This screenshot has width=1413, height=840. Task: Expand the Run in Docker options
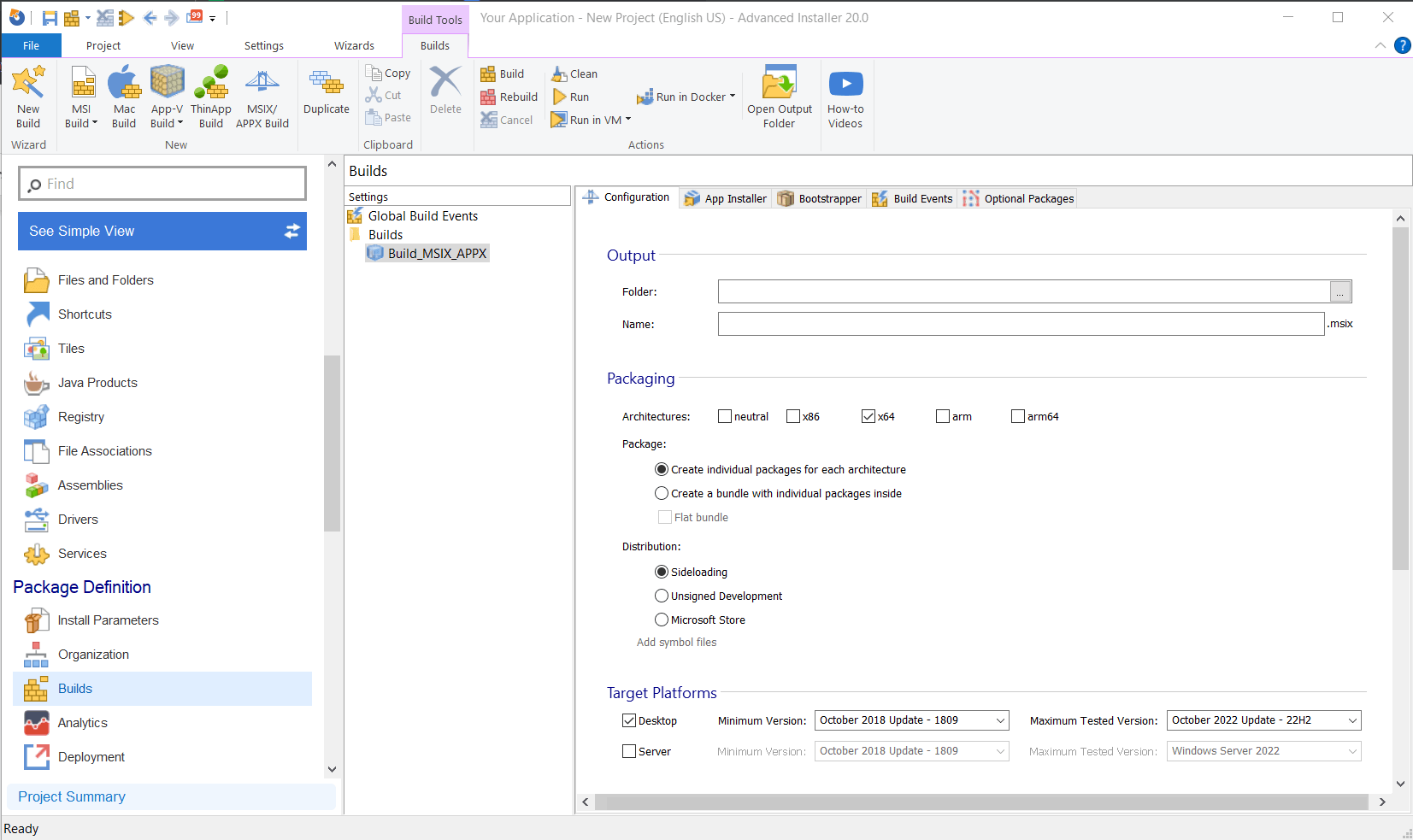pos(731,97)
